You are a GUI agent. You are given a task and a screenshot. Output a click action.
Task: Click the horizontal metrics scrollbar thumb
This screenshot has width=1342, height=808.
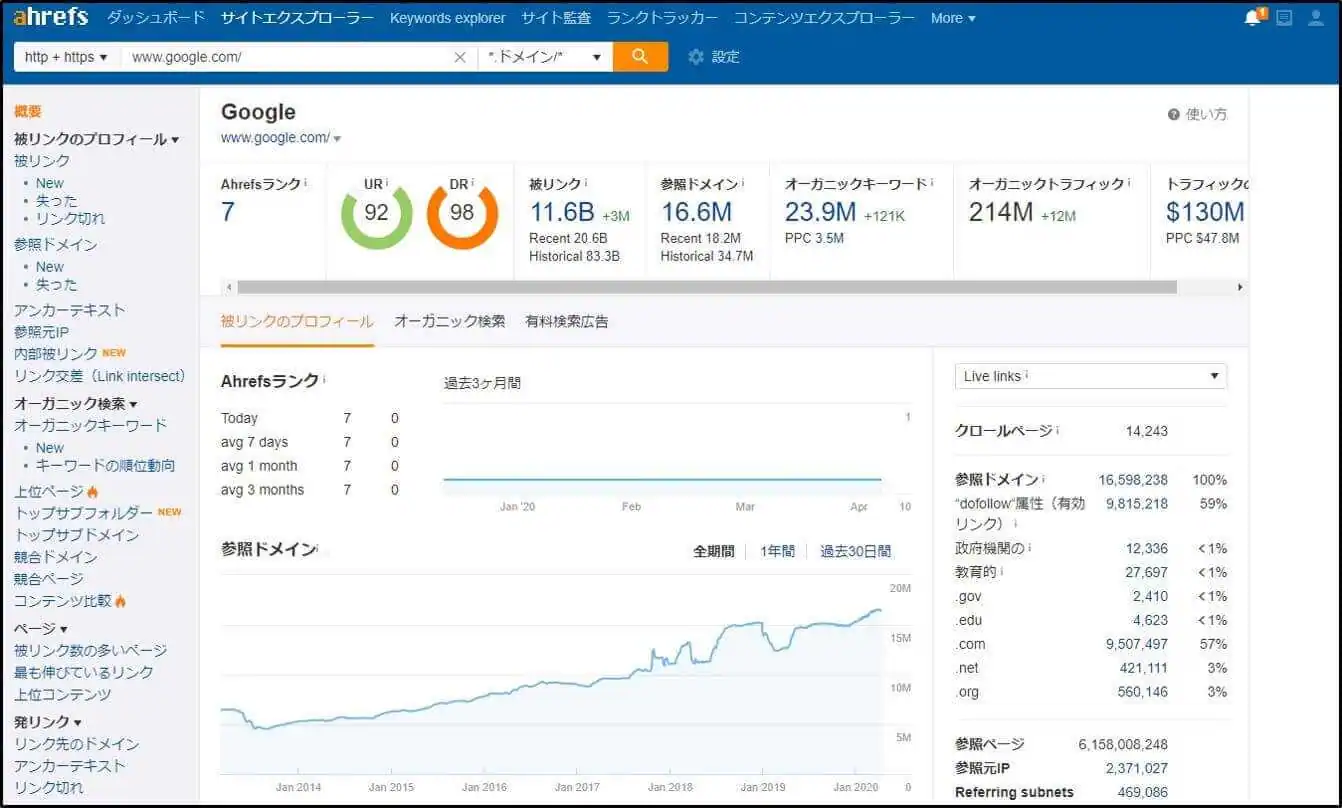pyautogui.click(x=707, y=287)
